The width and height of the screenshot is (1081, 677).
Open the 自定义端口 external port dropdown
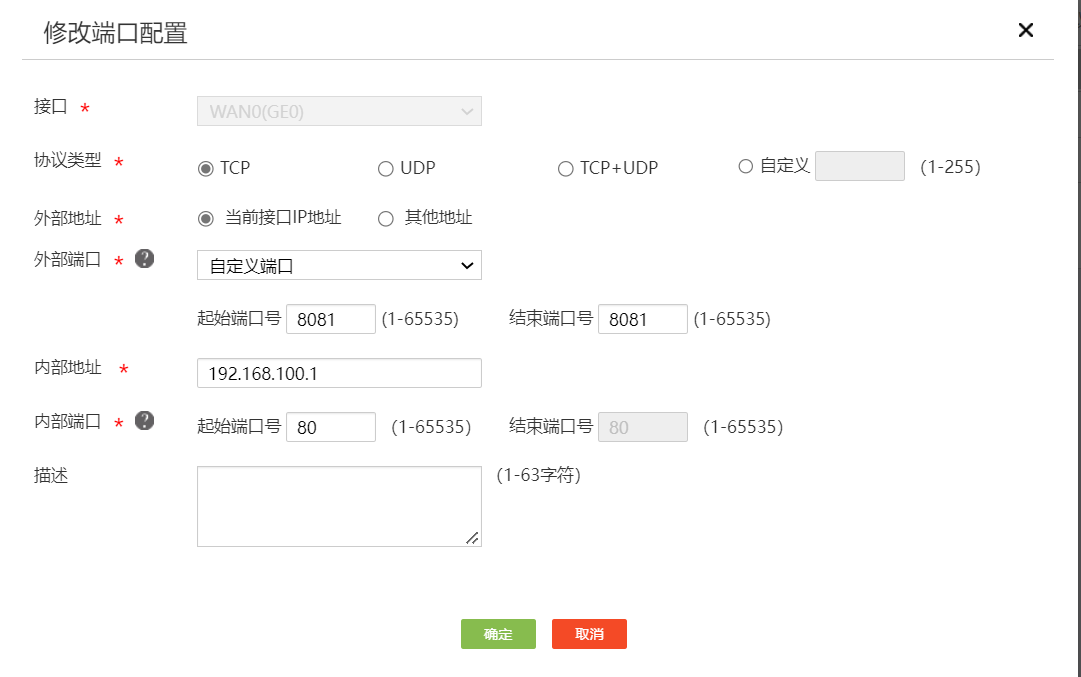339,265
